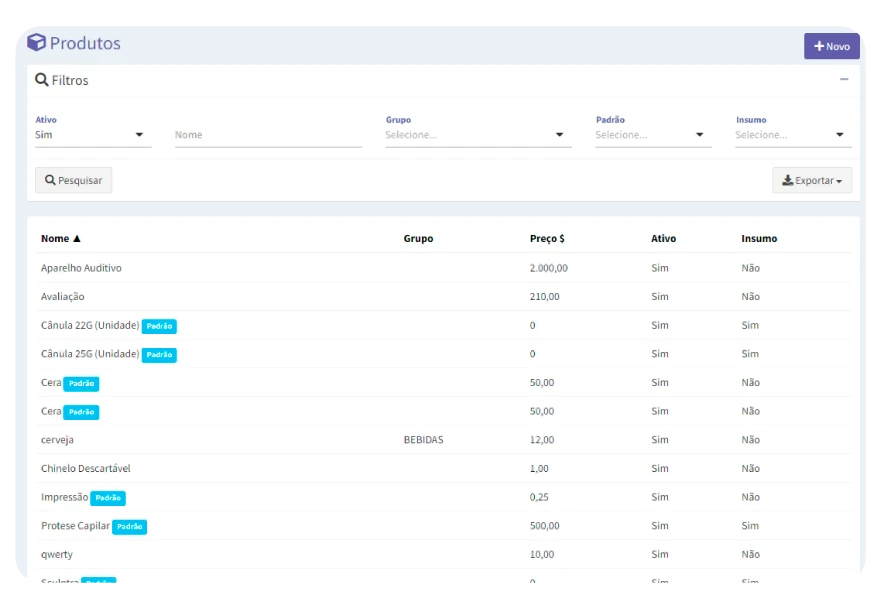
Task: Expand the Padrão filter dropdown
Action: click(x=652, y=135)
